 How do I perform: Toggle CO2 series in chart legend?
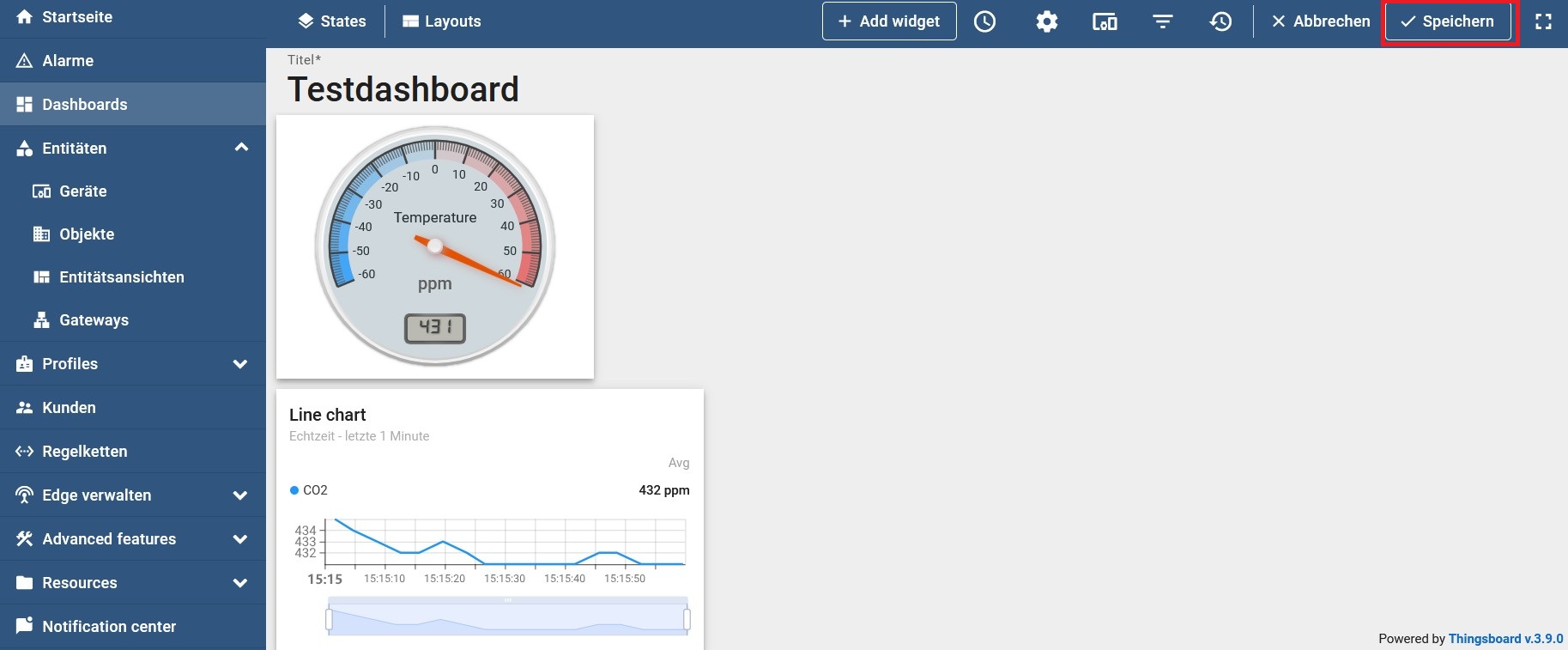coord(309,490)
